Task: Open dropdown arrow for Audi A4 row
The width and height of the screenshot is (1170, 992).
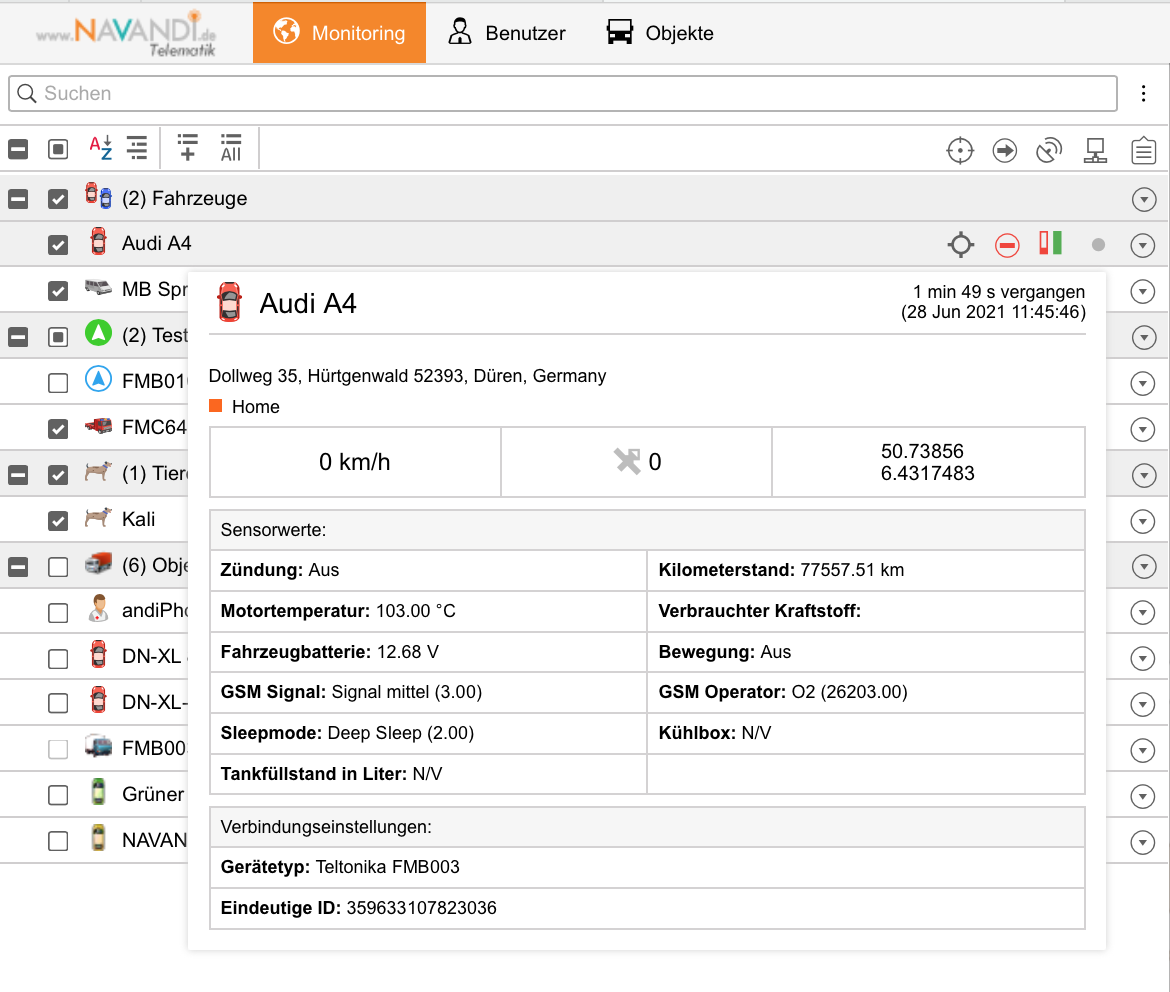Action: click(x=1143, y=245)
